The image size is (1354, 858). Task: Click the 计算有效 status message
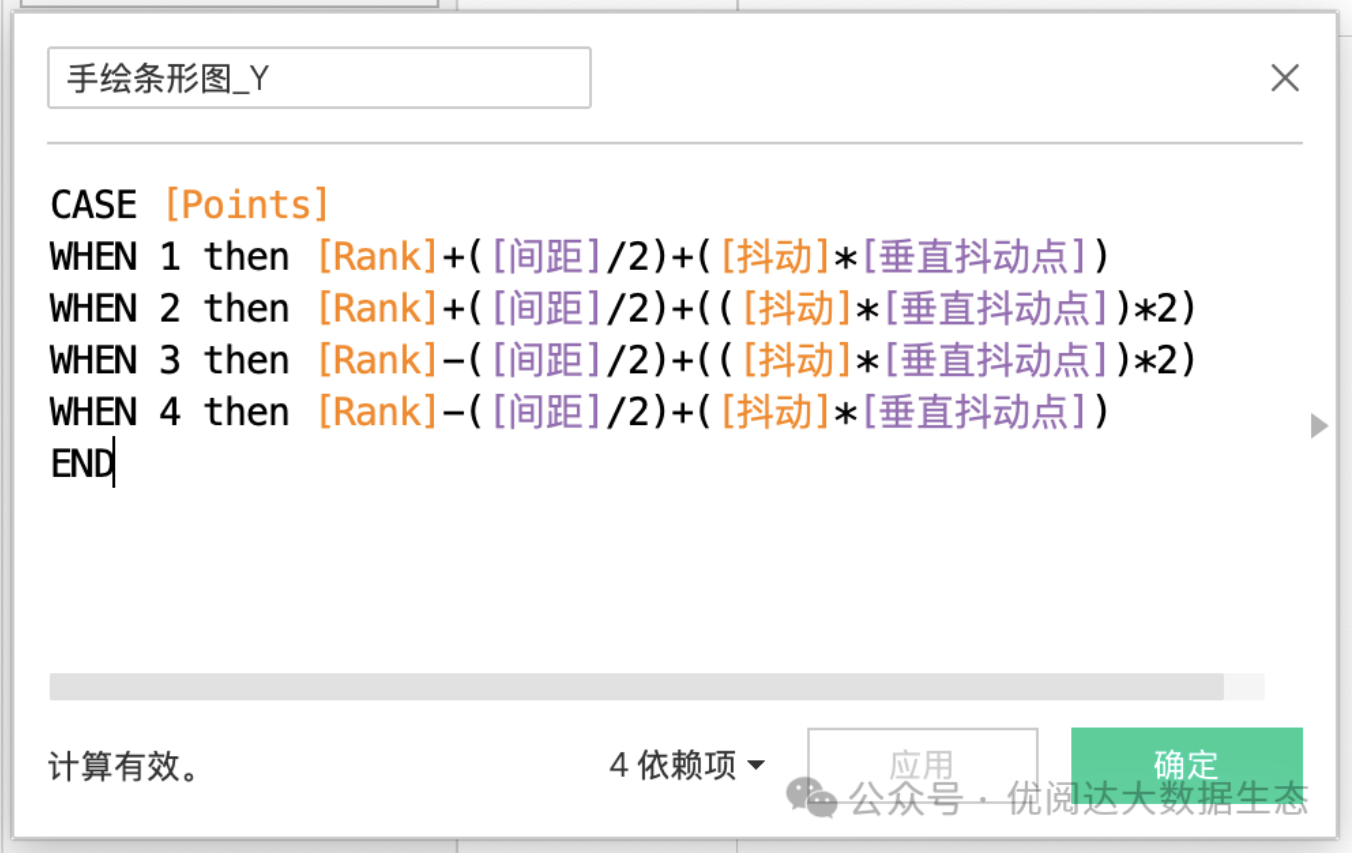[x=124, y=767]
